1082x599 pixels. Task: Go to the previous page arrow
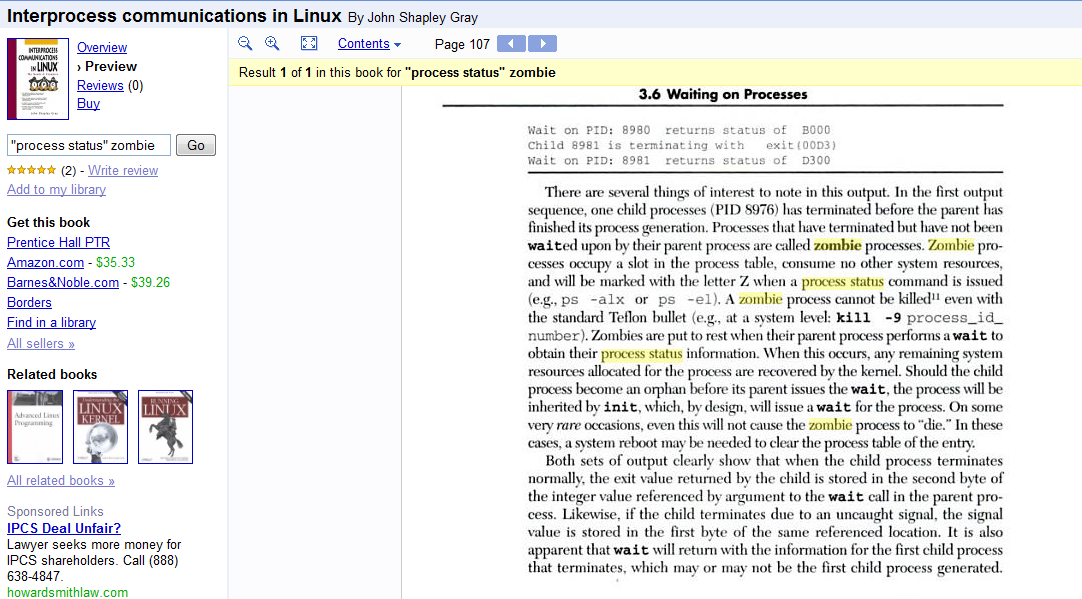[x=511, y=43]
